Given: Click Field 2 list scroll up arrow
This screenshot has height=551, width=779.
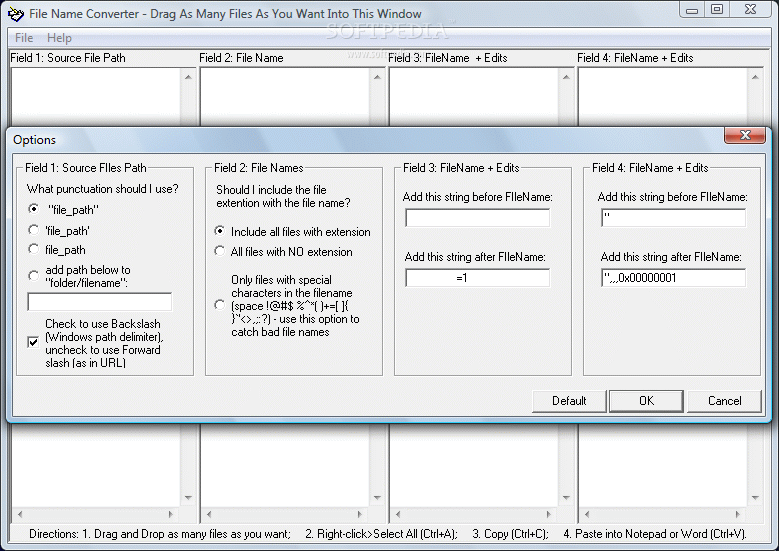Looking at the screenshot, I should click(x=377, y=77).
